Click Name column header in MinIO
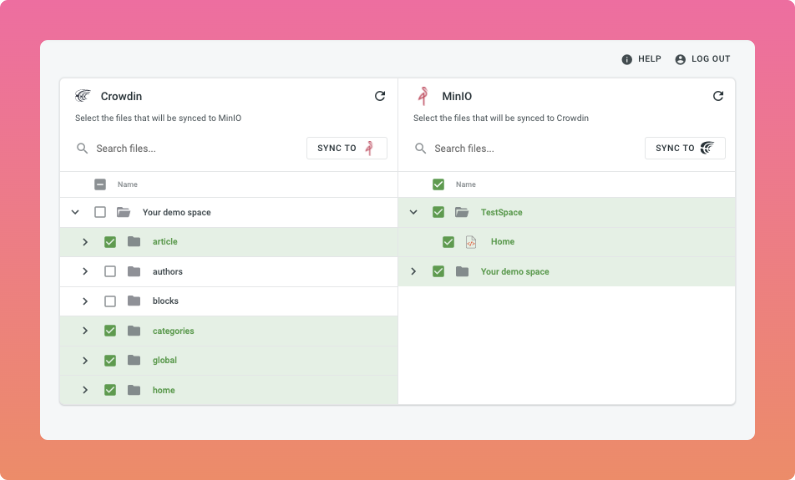This screenshot has height=480, width=795. 465,184
